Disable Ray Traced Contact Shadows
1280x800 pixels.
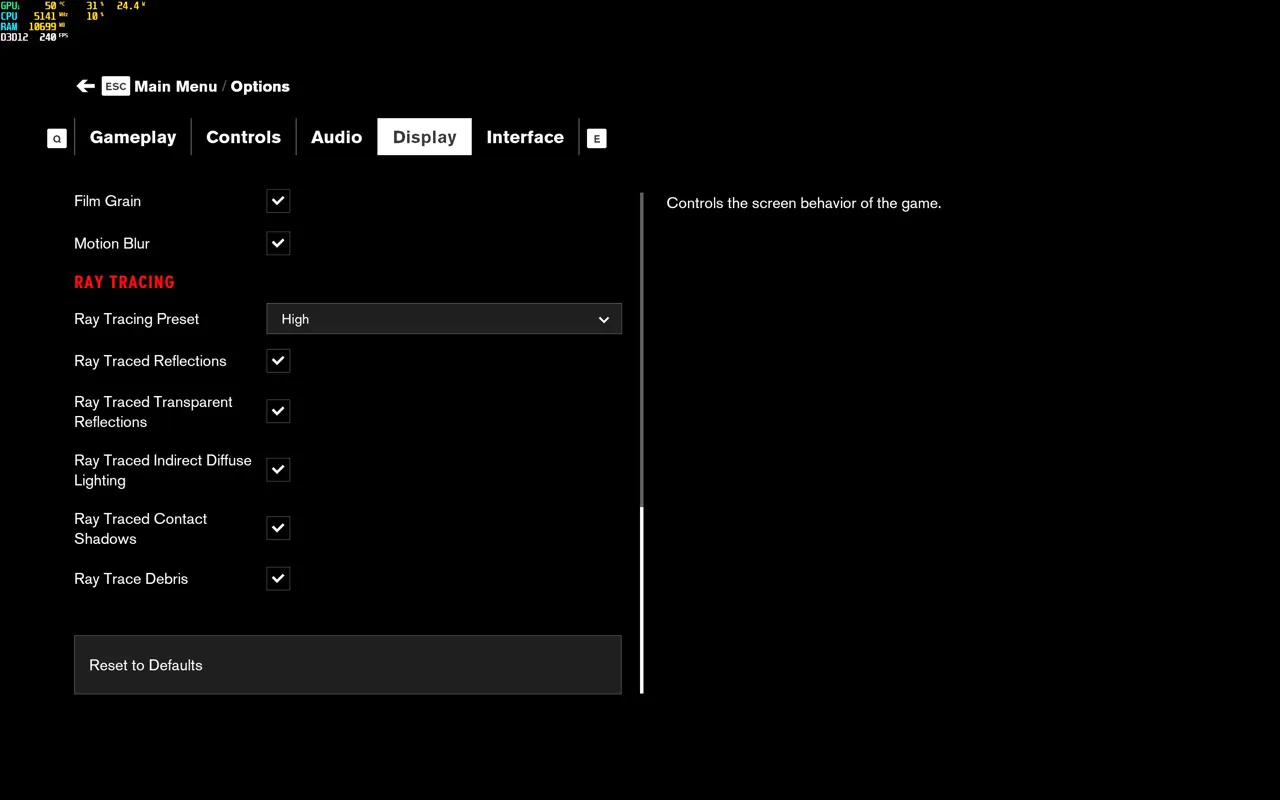pyautogui.click(x=278, y=528)
